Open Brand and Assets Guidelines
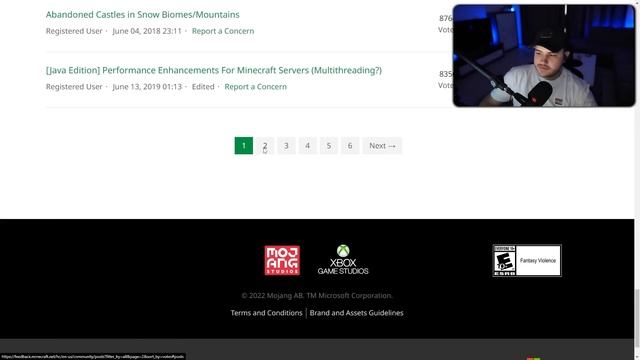The height and width of the screenshot is (360, 640). tap(356, 313)
